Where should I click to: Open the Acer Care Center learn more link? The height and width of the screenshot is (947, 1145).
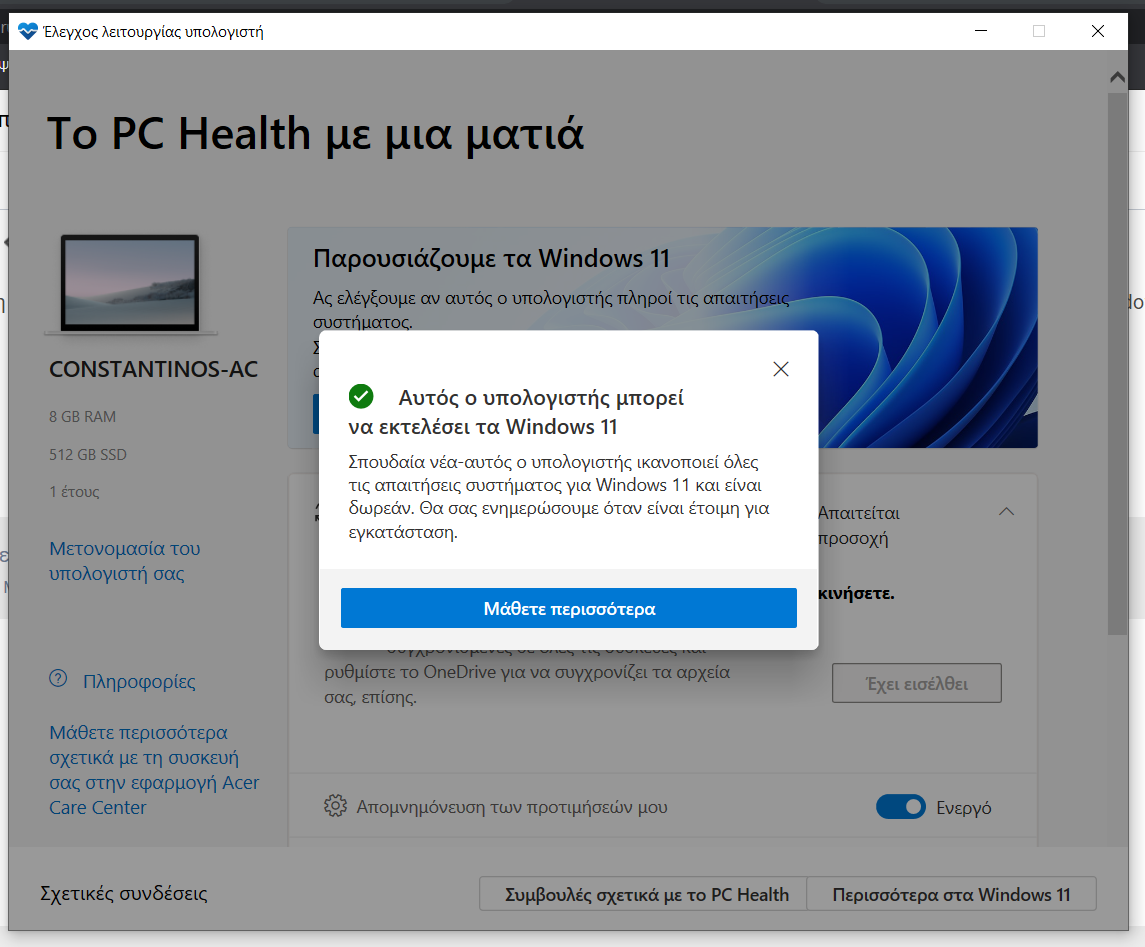click(x=154, y=770)
